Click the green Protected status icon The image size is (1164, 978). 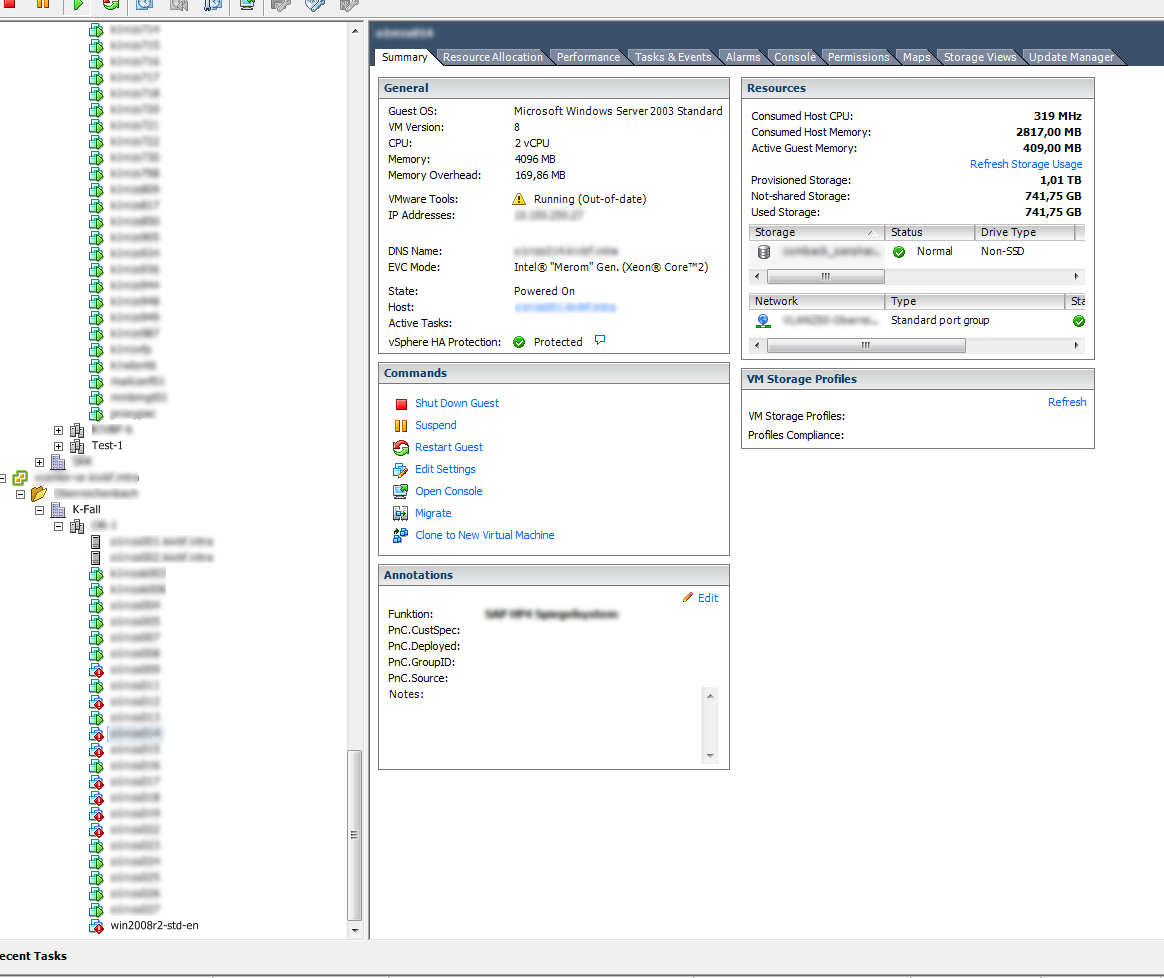pos(519,341)
